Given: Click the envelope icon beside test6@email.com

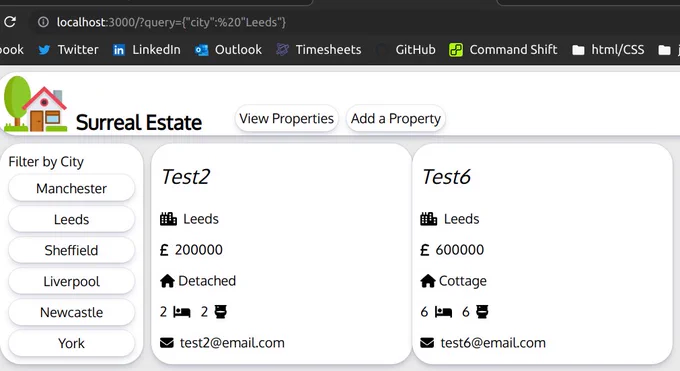Looking at the screenshot, I should tap(427, 343).
